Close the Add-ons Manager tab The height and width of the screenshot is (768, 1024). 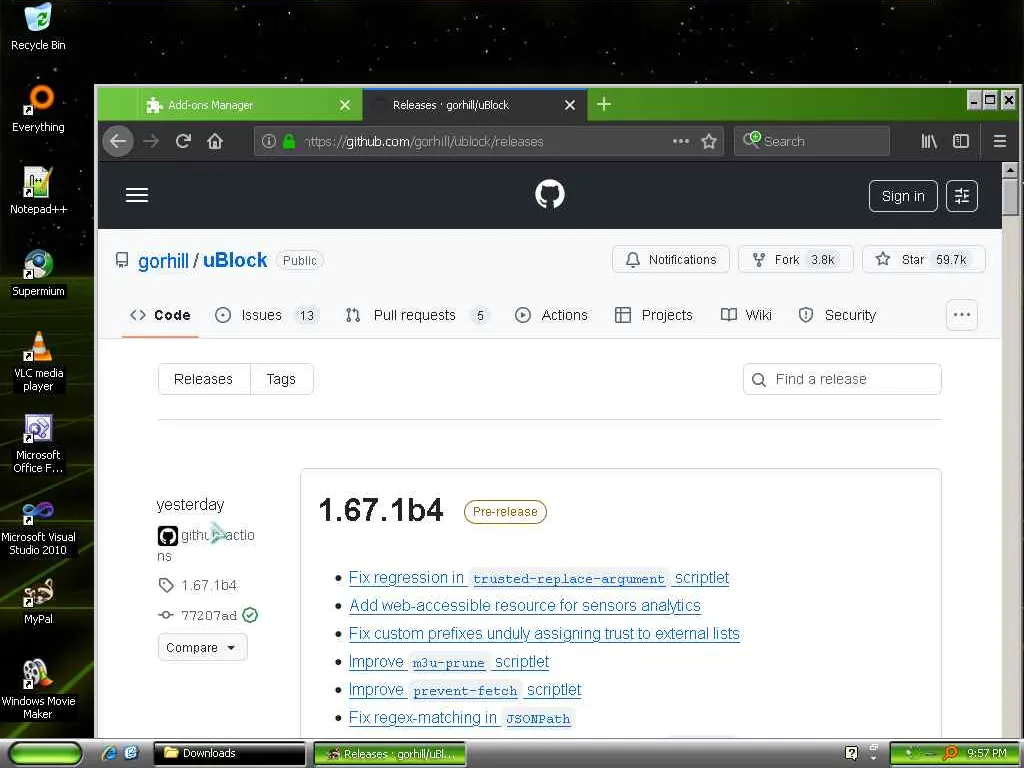pyautogui.click(x=345, y=104)
